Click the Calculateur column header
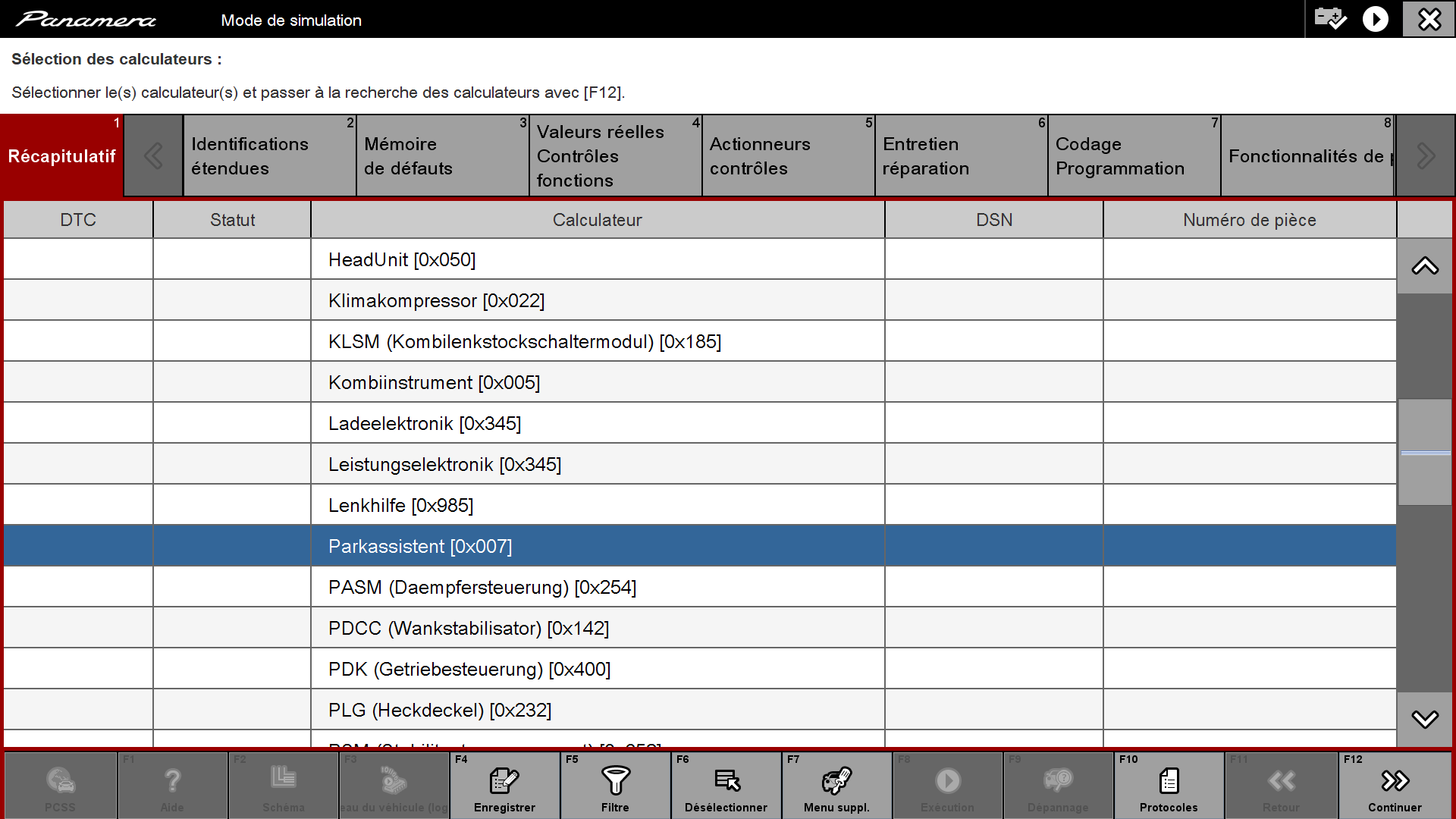Image resolution: width=1456 pixels, height=819 pixels. pyautogui.click(x=598, y=220)
